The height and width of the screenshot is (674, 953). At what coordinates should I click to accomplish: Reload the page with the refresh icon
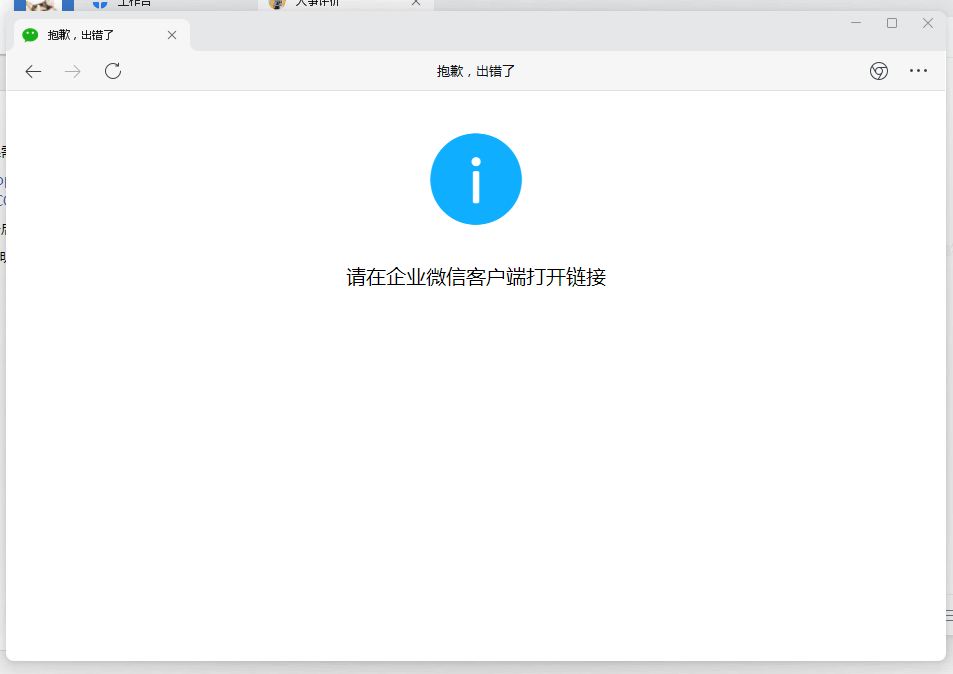pos(113,71)
